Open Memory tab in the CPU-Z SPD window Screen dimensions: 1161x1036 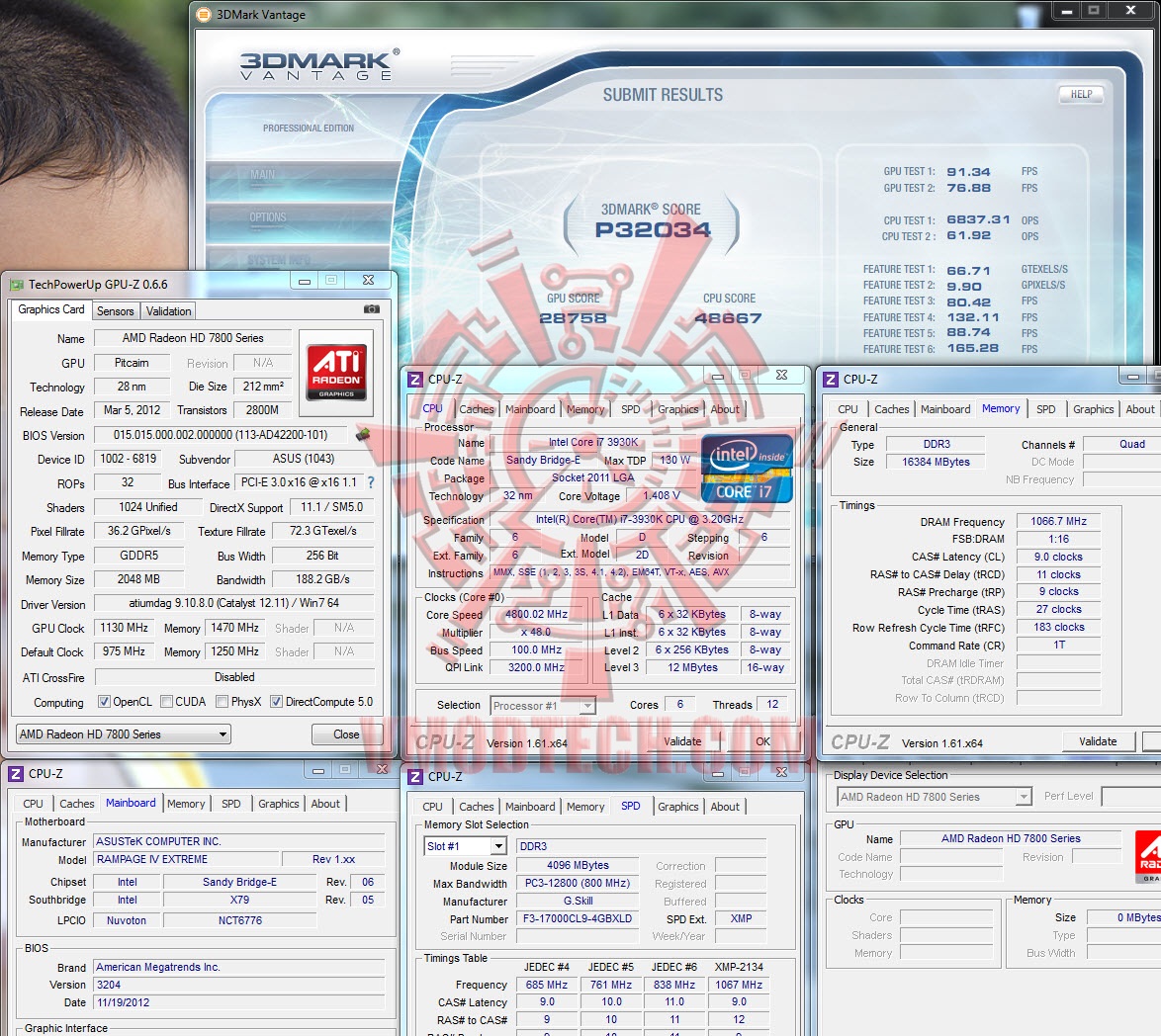tap(584, 807)
